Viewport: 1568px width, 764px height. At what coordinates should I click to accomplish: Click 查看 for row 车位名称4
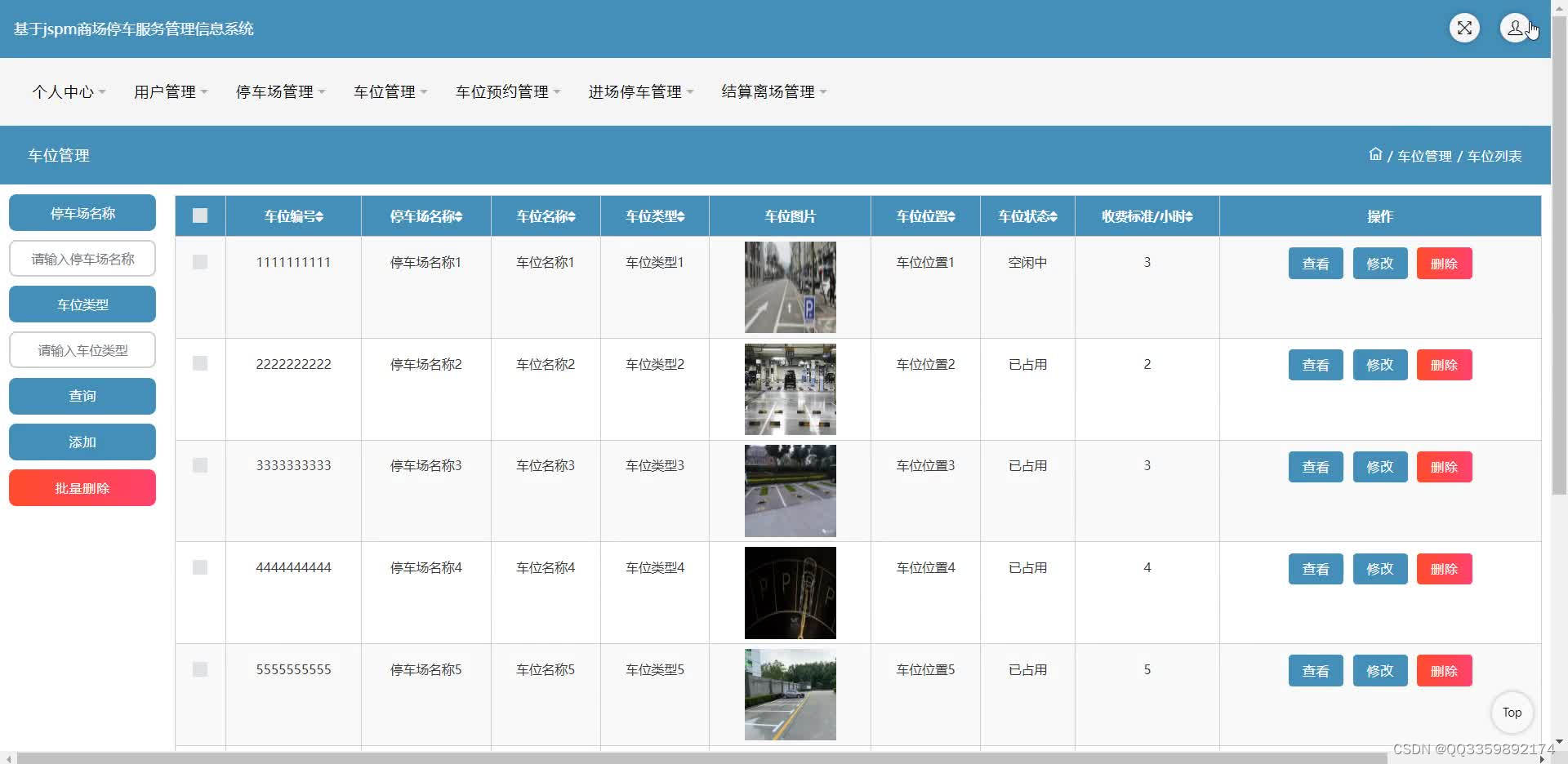tap(1316, 569)
